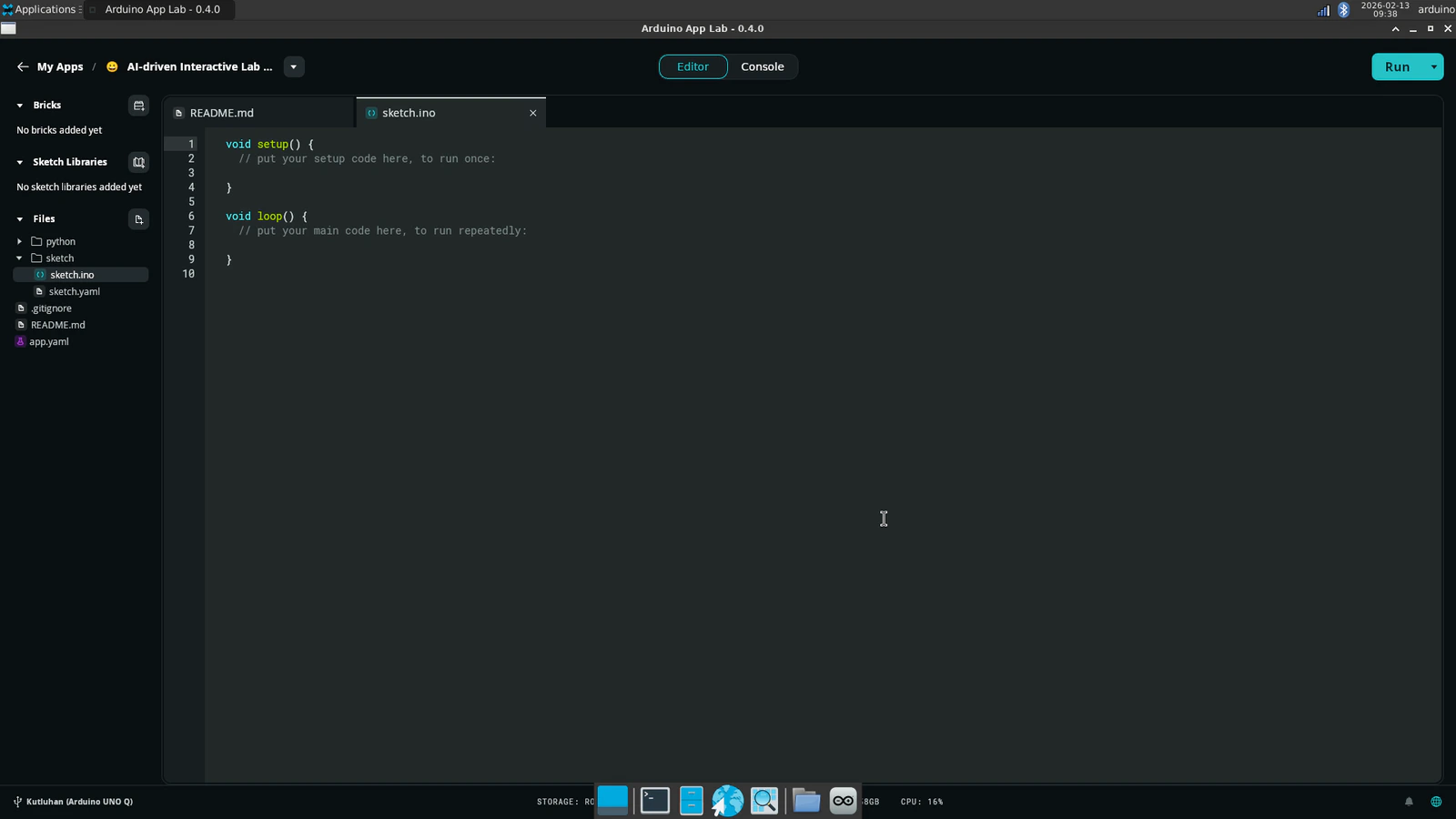Open the terminal from the dock
The image size is (1456, 819).
point(655,801)
